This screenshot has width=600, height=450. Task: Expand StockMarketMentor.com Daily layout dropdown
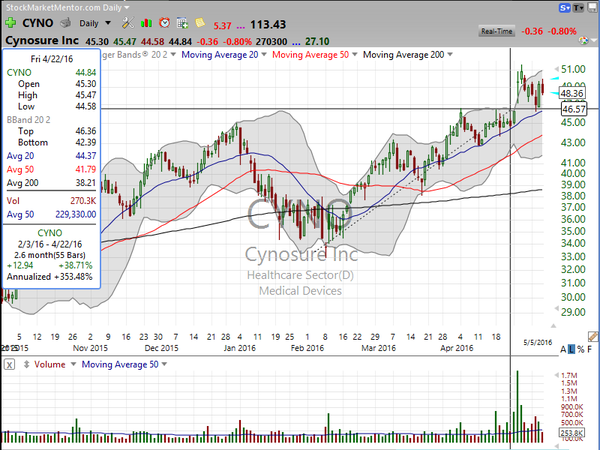pyautogui.click(x=127, y=7)
